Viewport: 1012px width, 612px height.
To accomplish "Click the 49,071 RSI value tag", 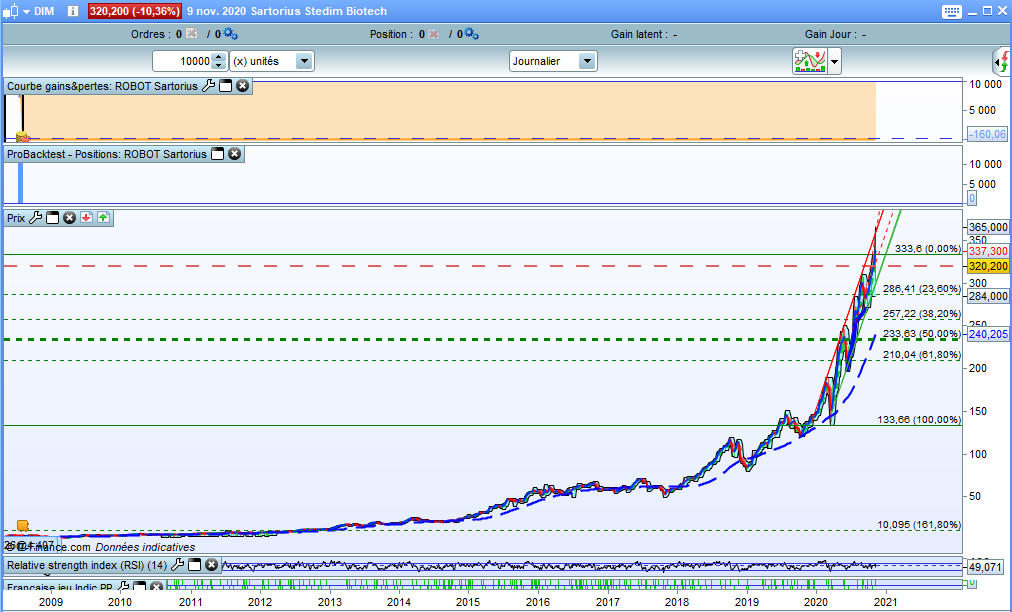I will pos(988,567).
